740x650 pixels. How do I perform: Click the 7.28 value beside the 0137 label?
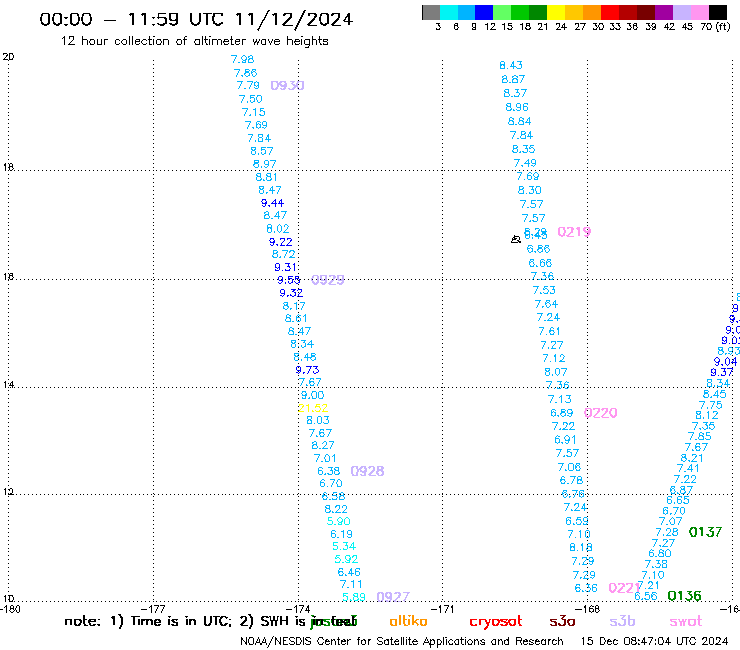667,532
